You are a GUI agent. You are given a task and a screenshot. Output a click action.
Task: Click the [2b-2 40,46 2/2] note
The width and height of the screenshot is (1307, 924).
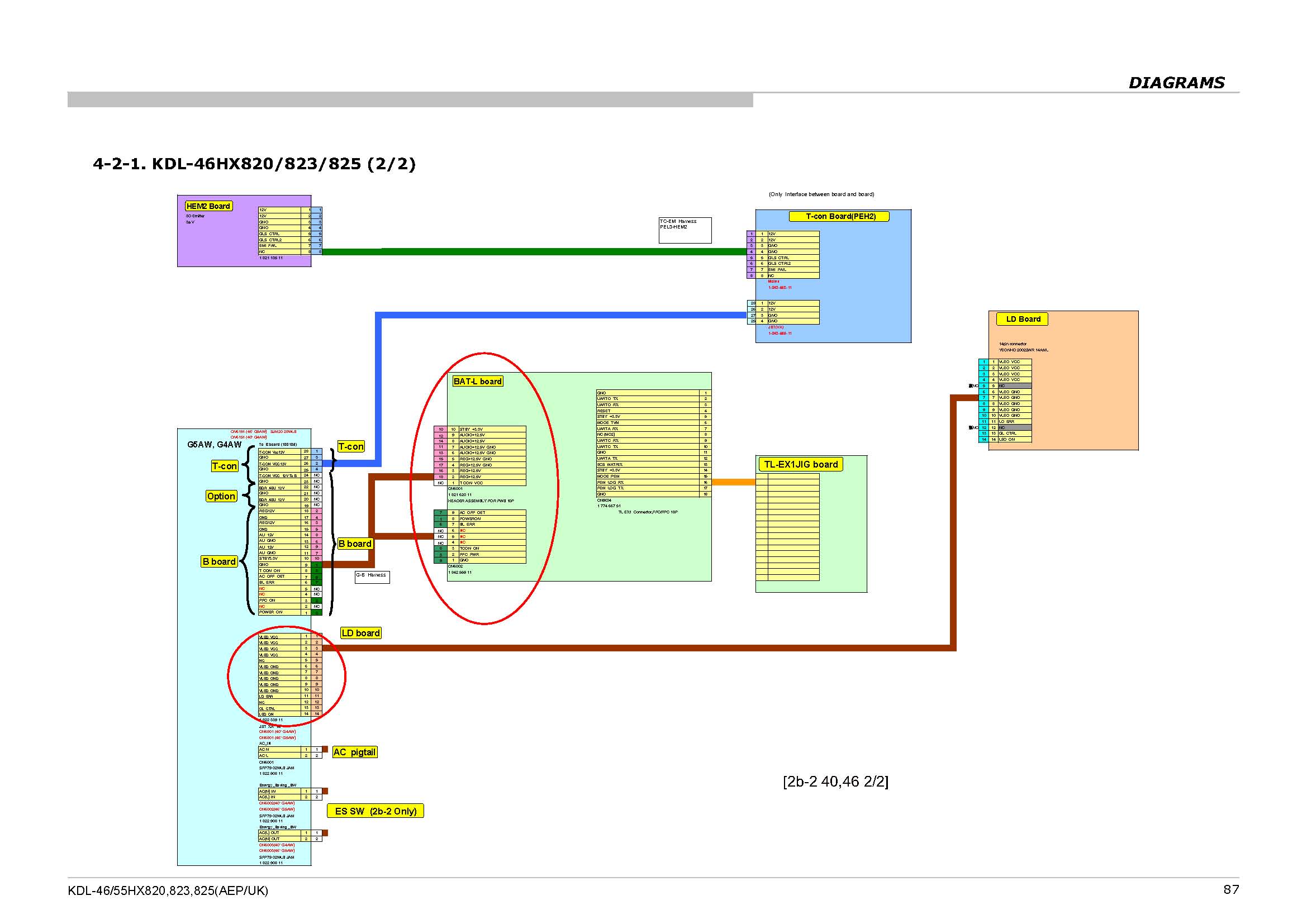tap(835, 781)
